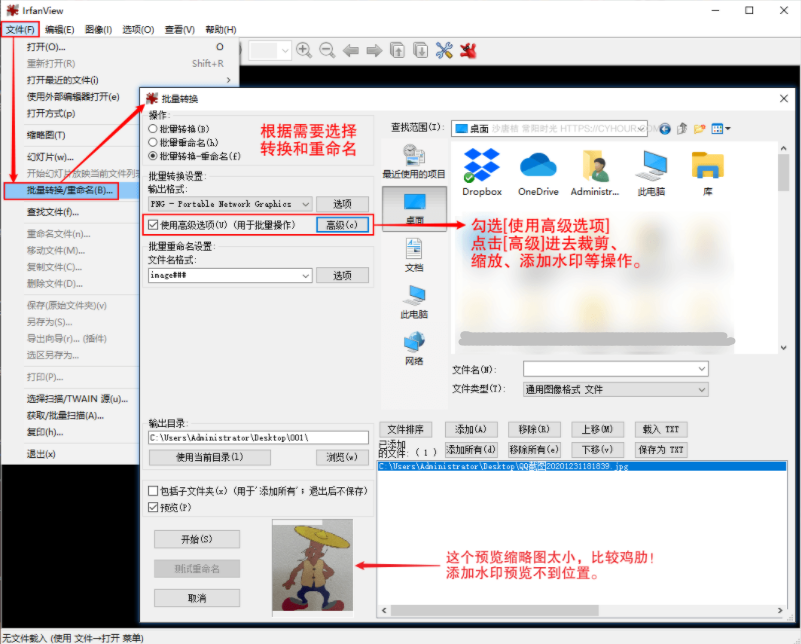Viewport: 801px width, 644px height.
Task: Open the Administrator user folder
Action: pos(595,172)
